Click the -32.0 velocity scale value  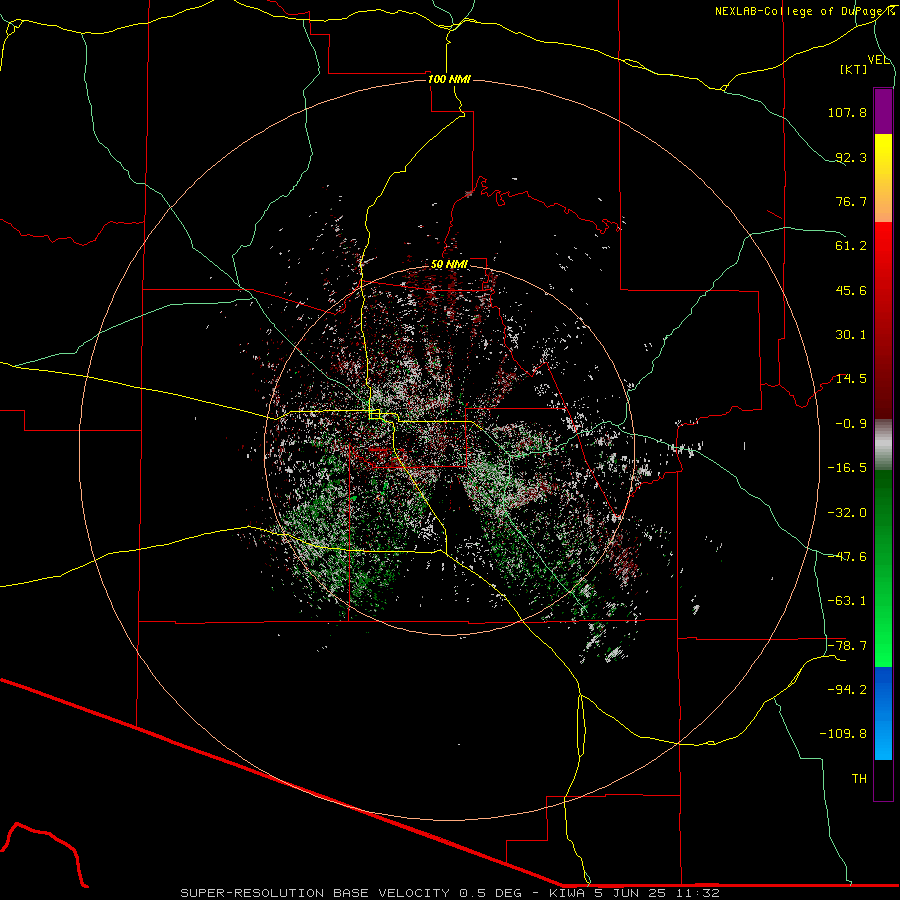point(847,513)
